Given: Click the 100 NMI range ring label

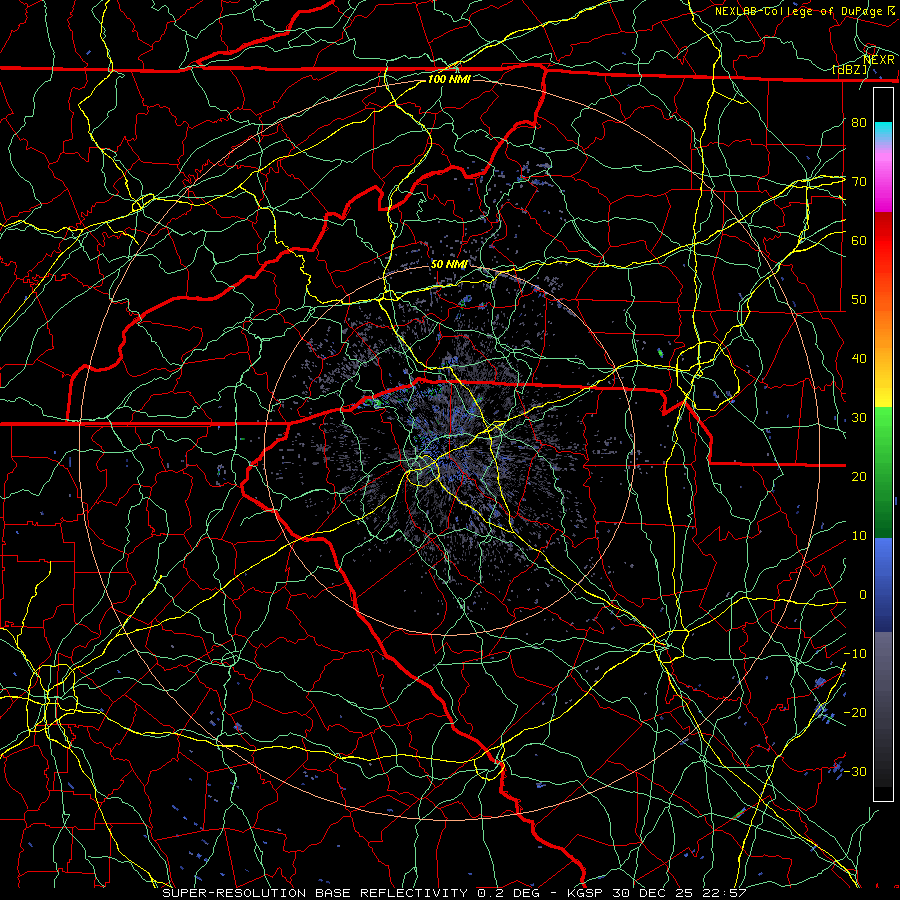Looking at the screenshot, I should (449, 79).
